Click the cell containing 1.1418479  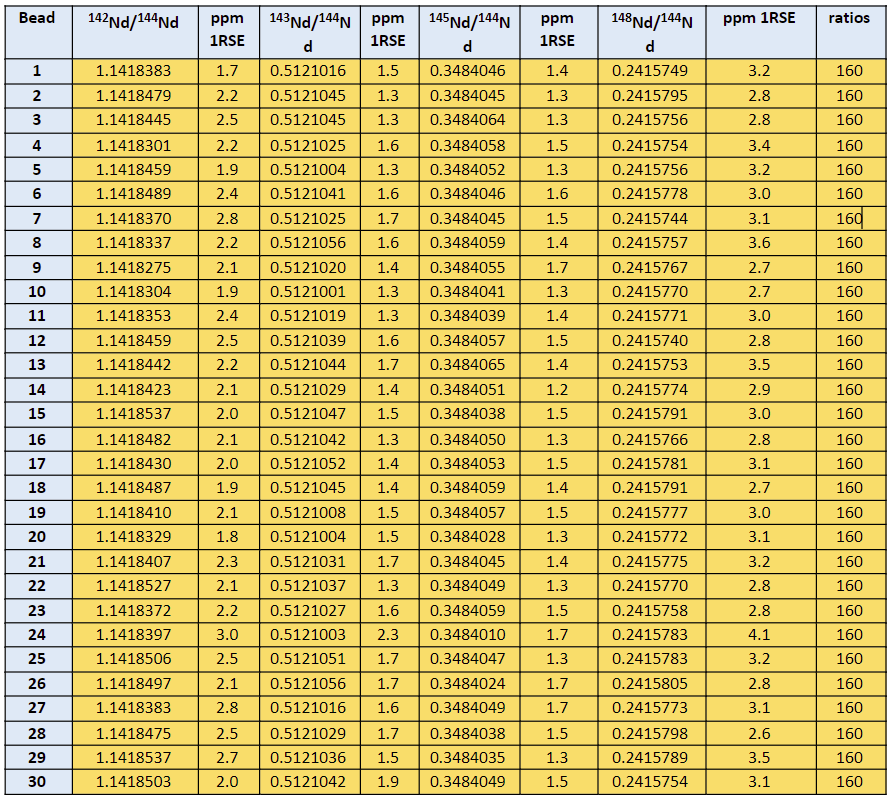tap(135, 96)
